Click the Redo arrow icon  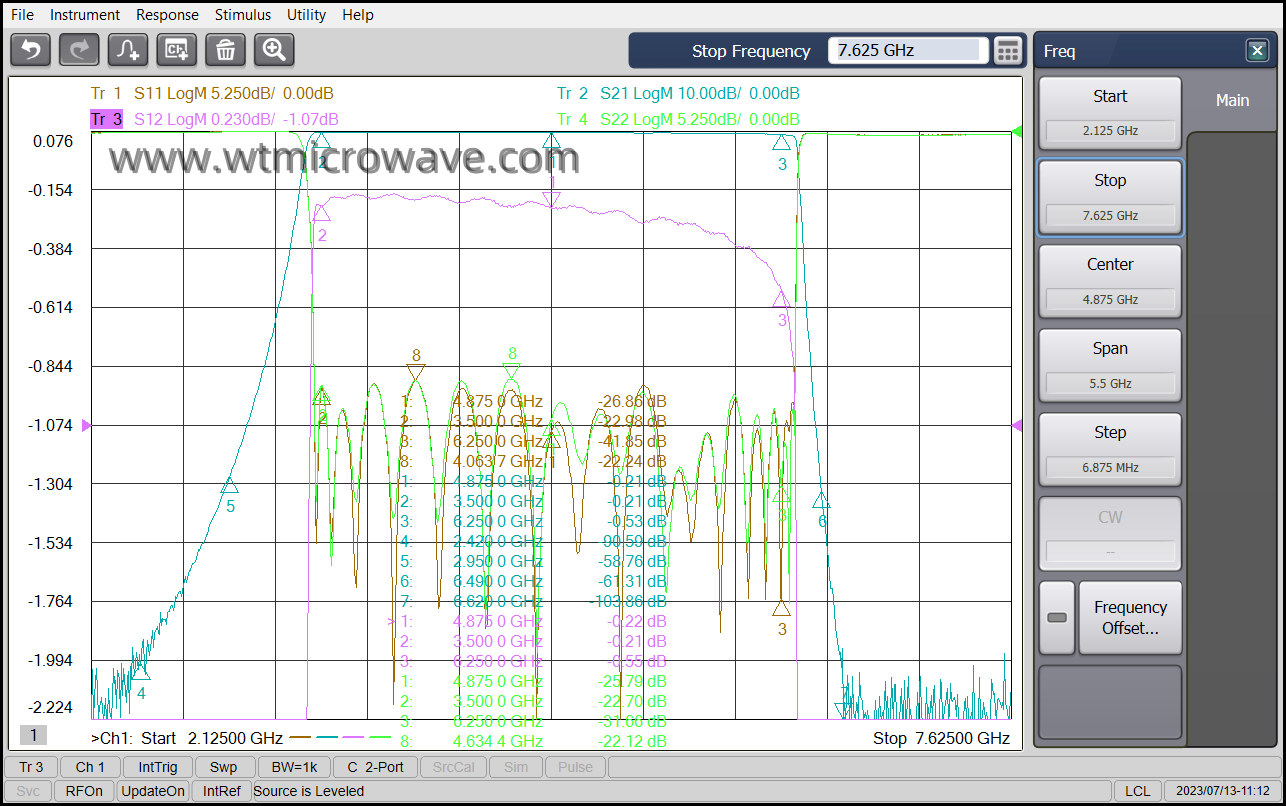(79, 49)
